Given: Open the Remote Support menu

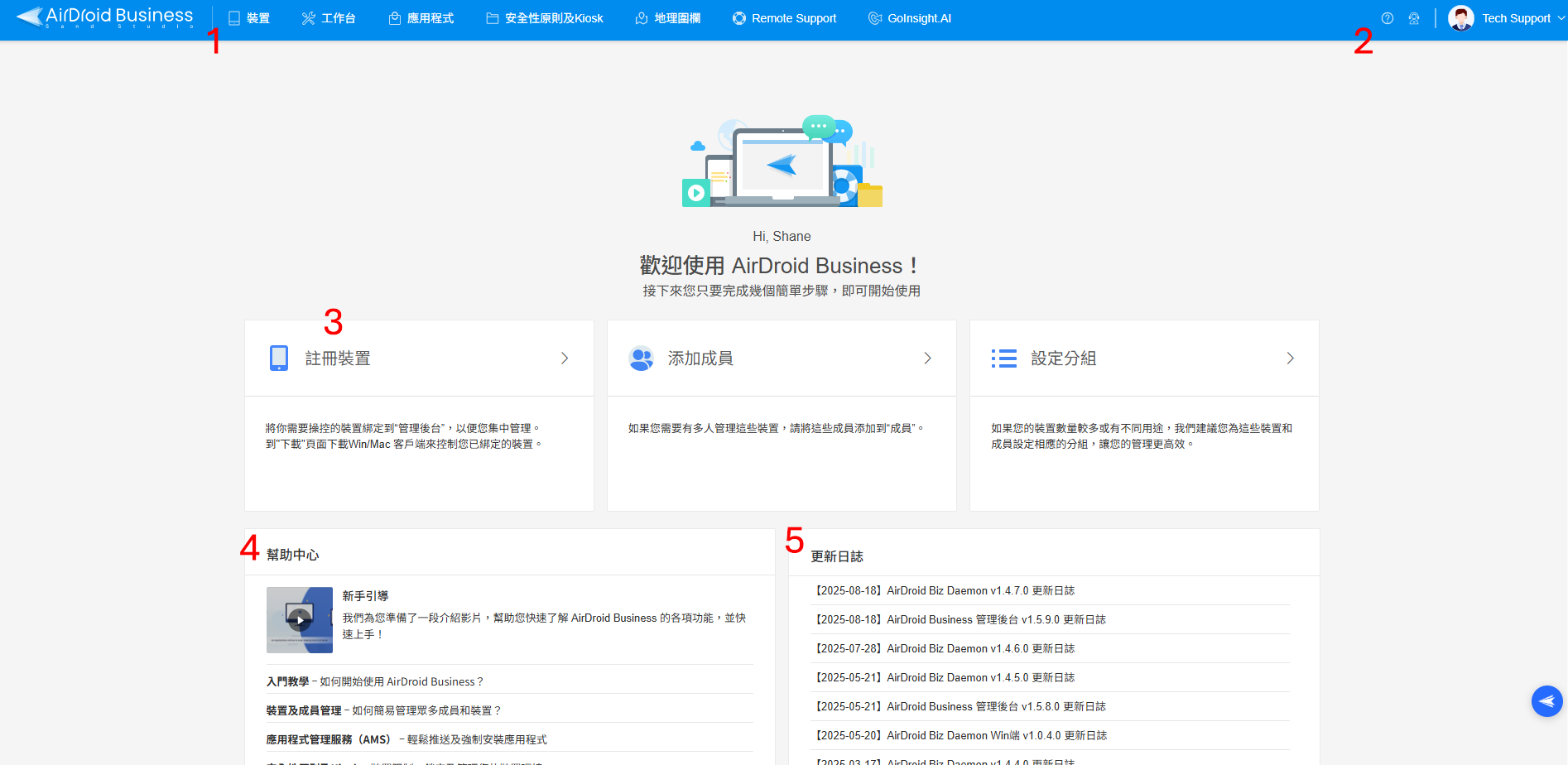Looking at the screenshot, I should (785, 18).
